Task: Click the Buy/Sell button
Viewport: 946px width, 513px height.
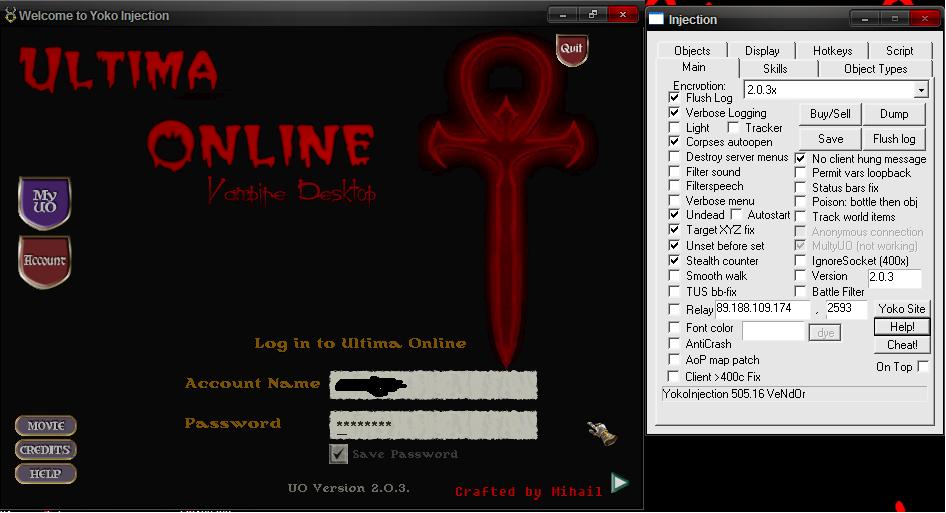Action: coord(830,114)
